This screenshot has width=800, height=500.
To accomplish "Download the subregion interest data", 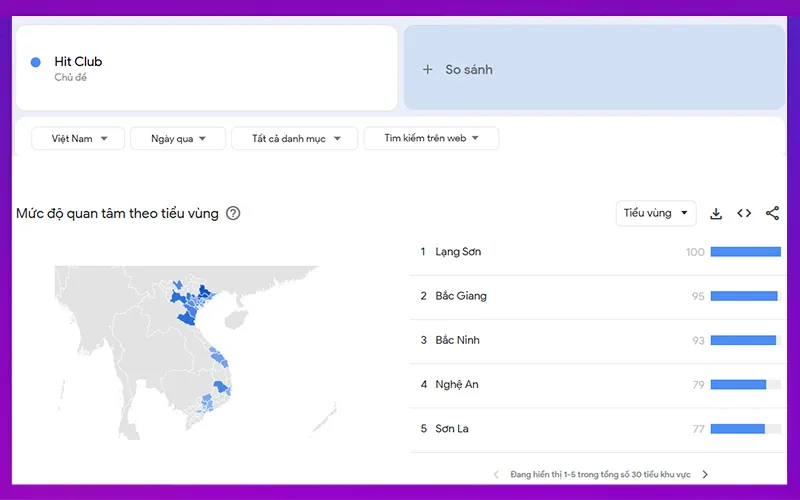I will 716,214.
